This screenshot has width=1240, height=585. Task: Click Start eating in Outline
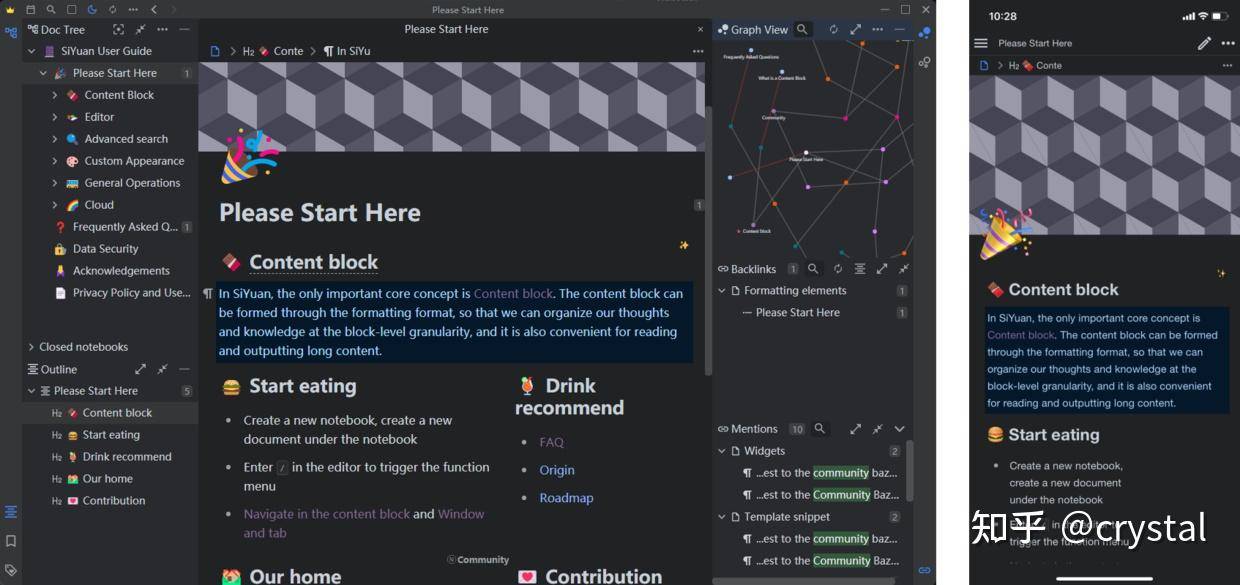(x=111, y=435)
